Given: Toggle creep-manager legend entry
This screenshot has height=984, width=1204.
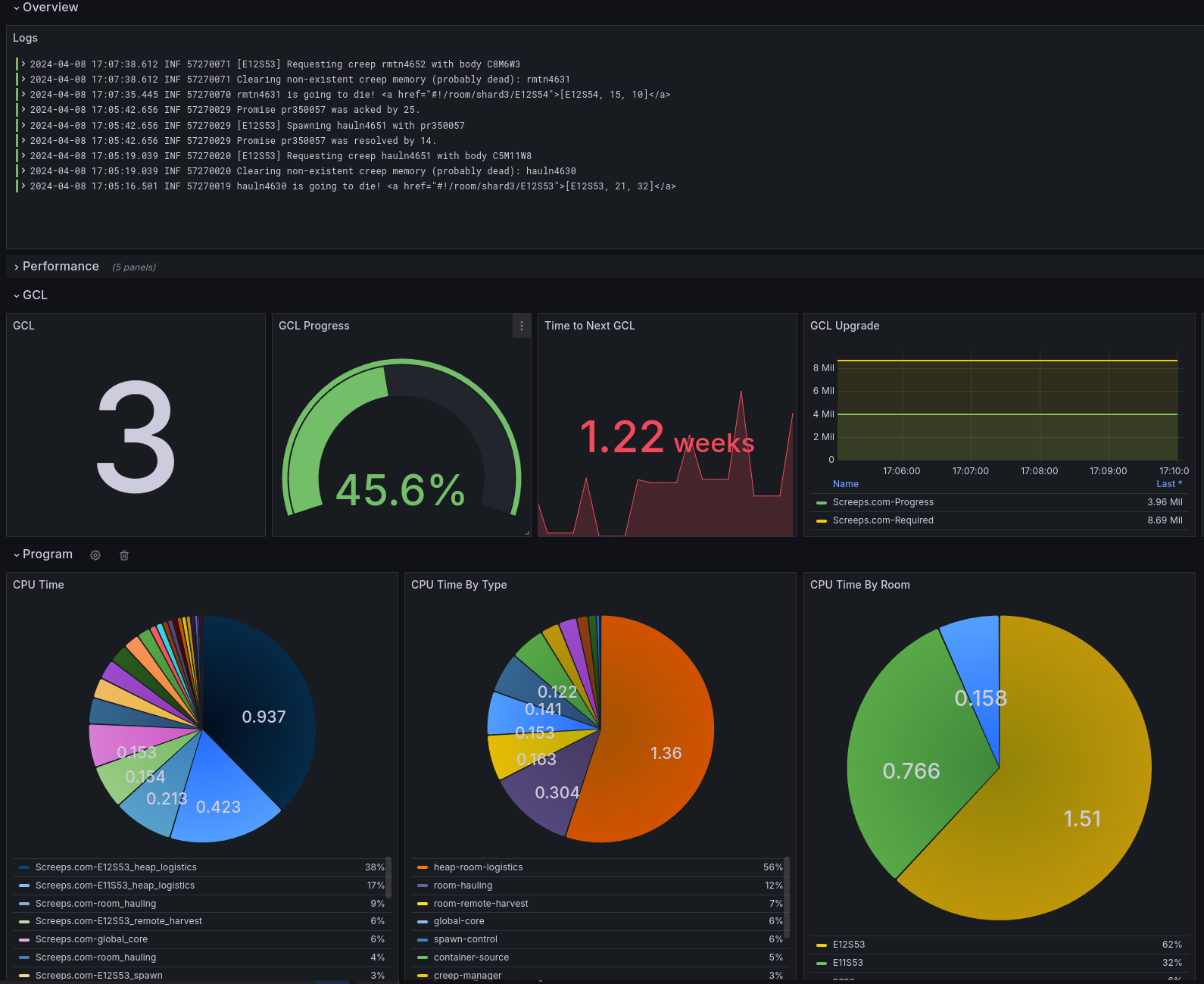Looking at the screenshot, I should pyautogui.click(x=467, y=976).
